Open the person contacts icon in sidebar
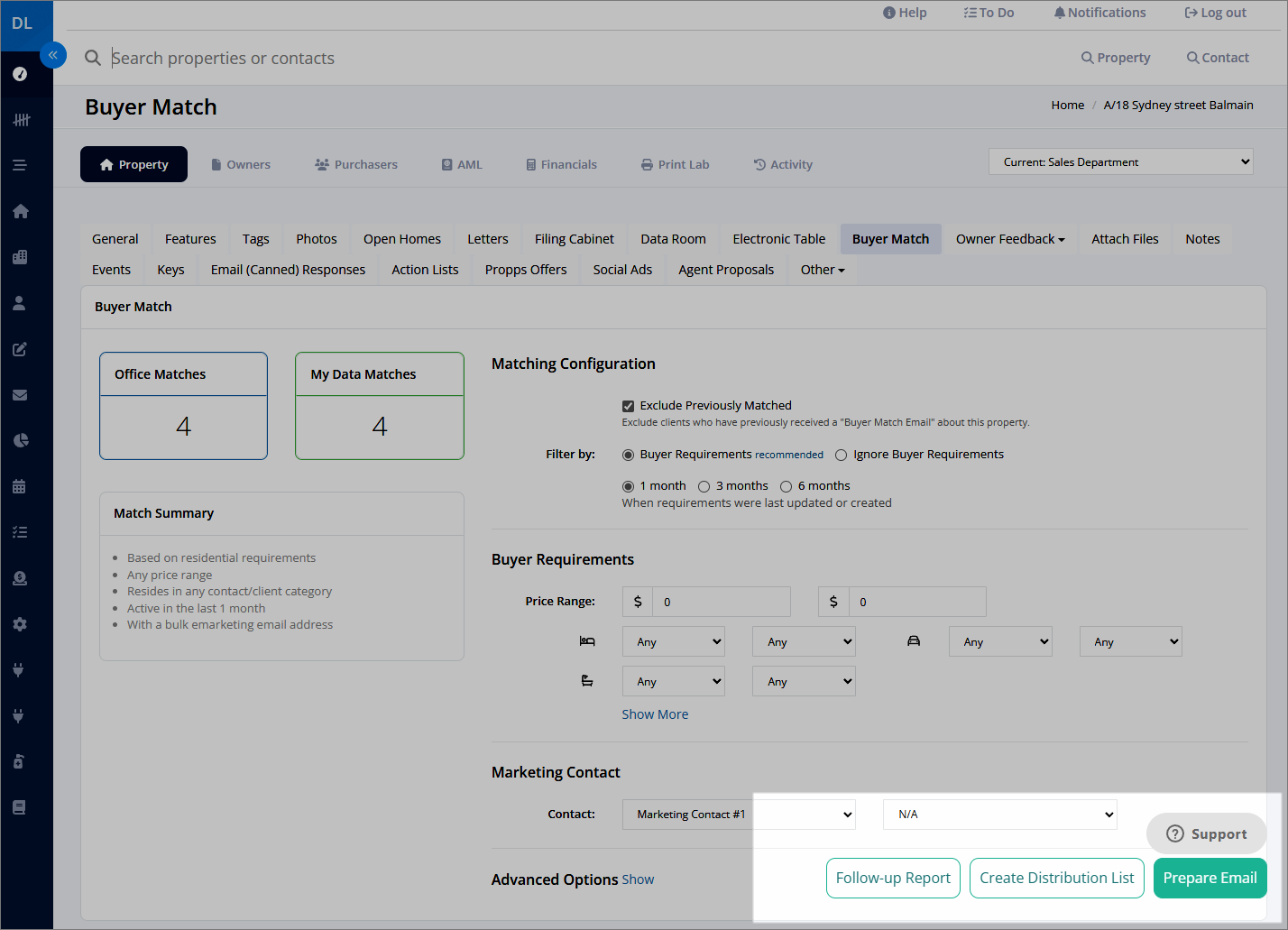Screen dimensions: 1288x930 [x=20, y=303]
